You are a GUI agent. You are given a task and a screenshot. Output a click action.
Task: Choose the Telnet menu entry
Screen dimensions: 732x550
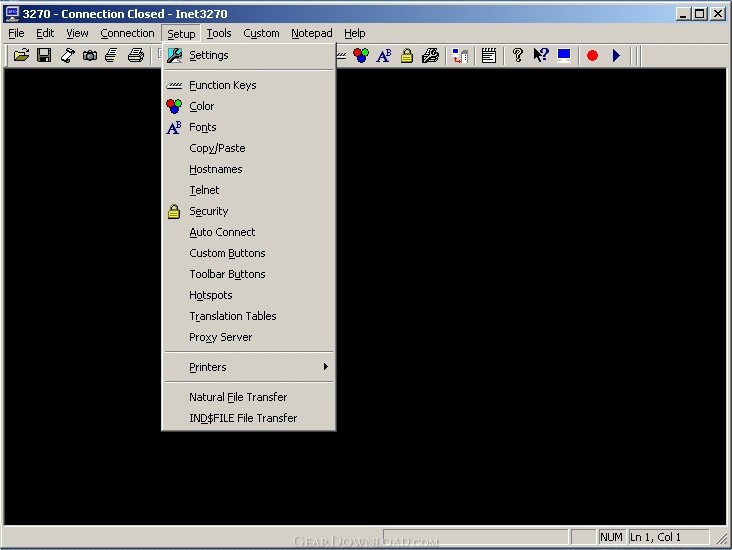tap(249, 190)
